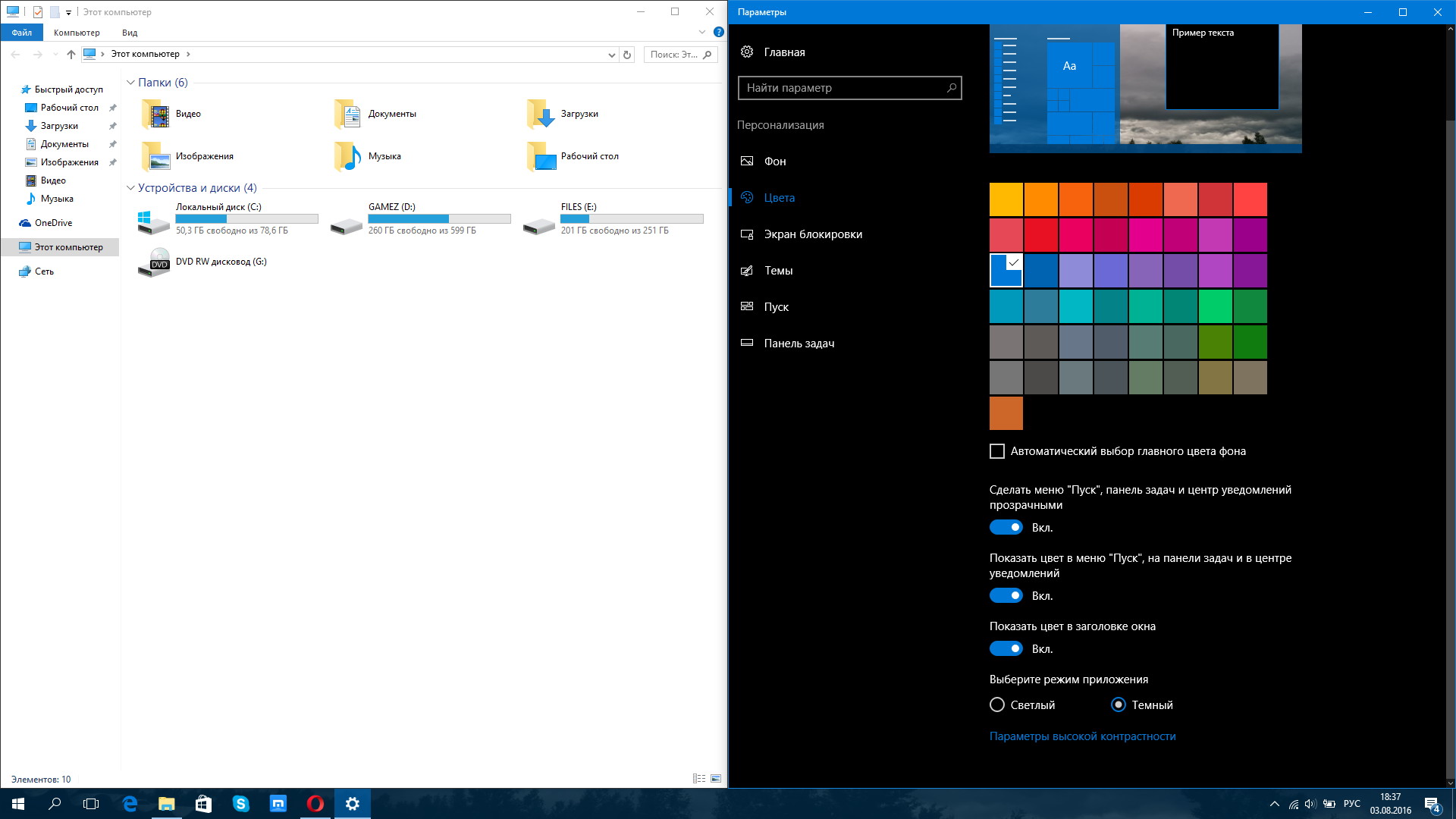Click the Up arrow navigation button
The image size is (1456, 819).
point(71,55)
